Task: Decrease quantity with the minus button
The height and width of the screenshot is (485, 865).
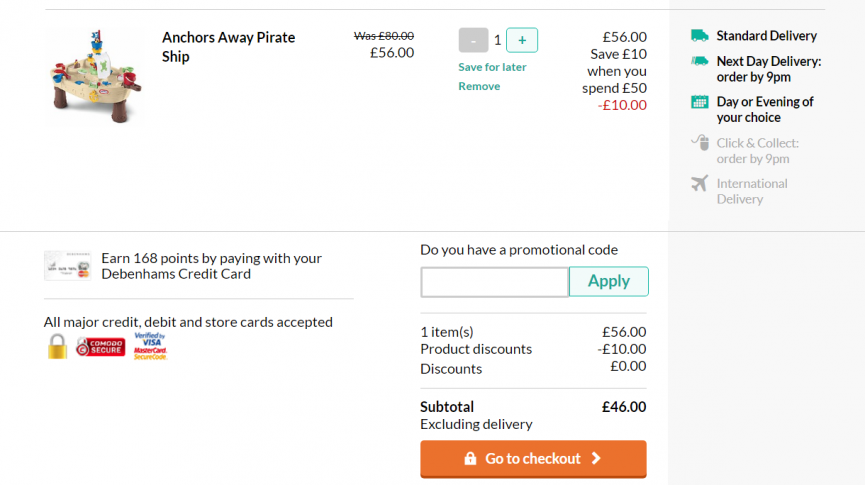Action: pyautogui.click(x=473, y=40)
